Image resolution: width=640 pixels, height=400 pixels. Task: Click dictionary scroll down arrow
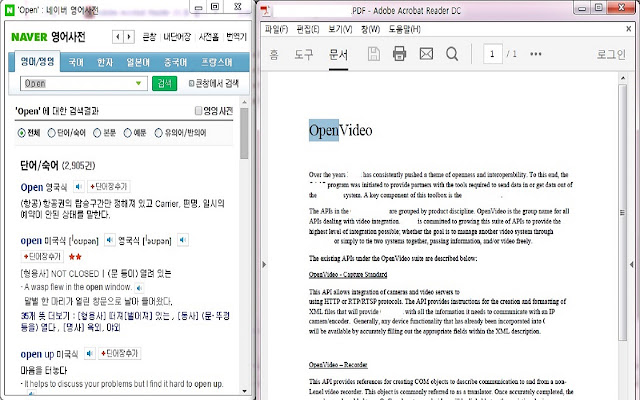tap(244, 391)
